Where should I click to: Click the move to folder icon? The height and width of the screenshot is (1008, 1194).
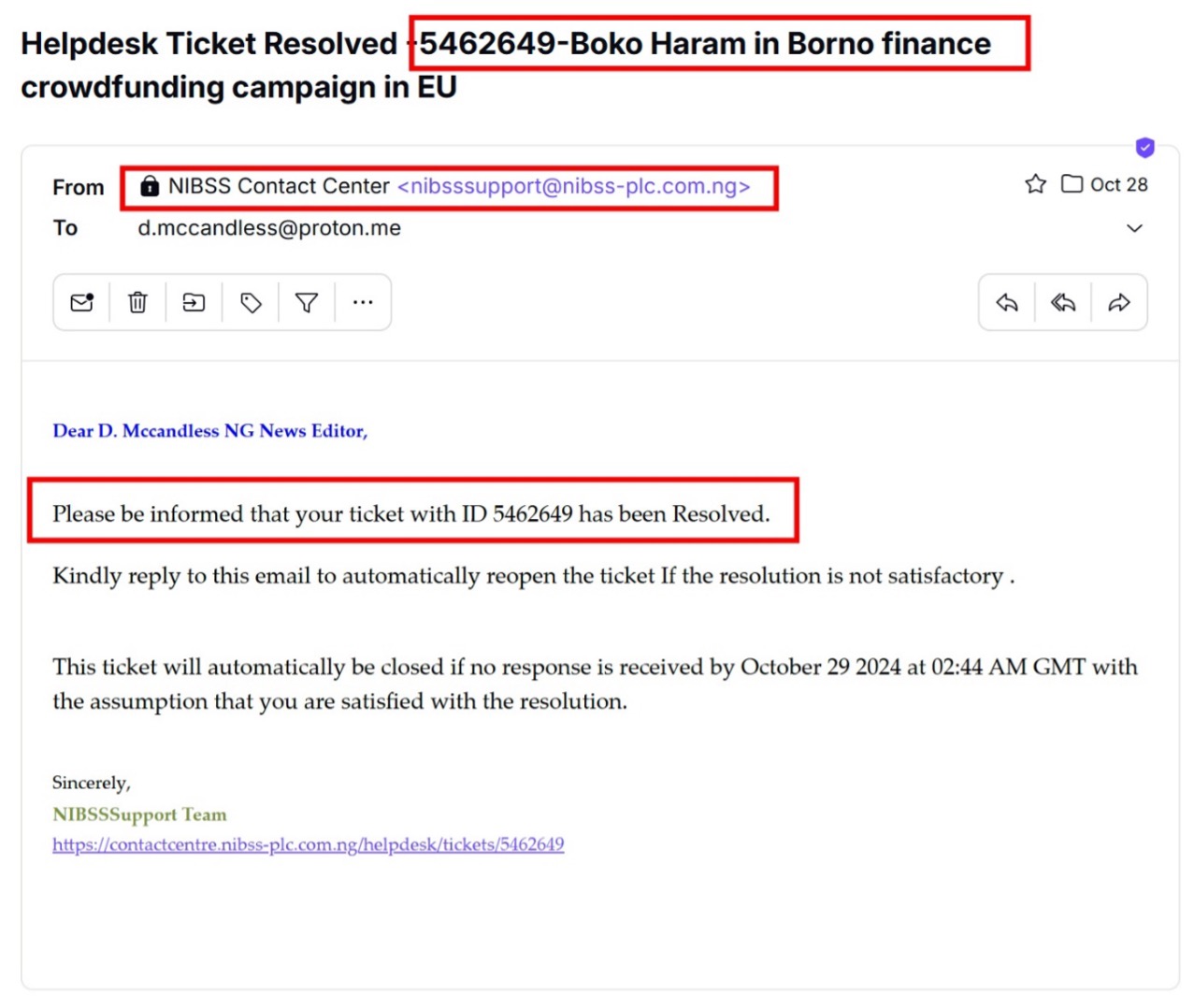click(x=194, y=302)
